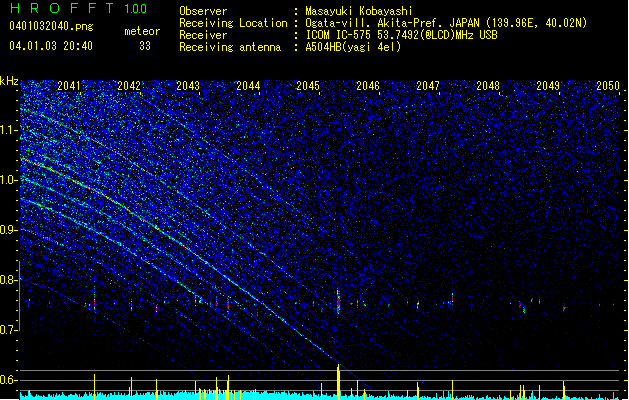Click the 2043 time marker
Viewport: 629px width, 400px height.
coord(188,85)
